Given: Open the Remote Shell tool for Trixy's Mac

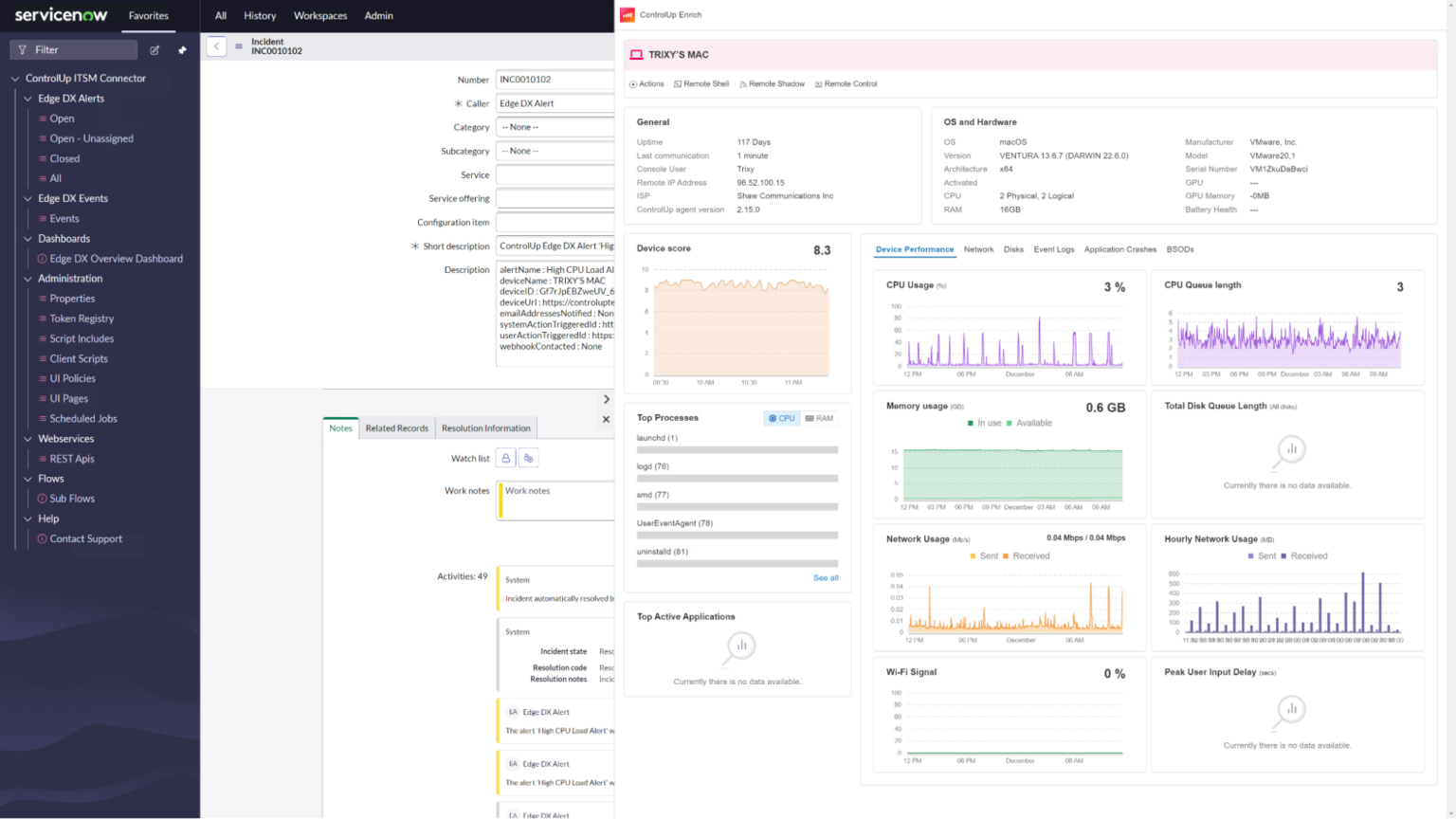Looking at the screenshot, I should pyautogui.click(x=701, y=83).
